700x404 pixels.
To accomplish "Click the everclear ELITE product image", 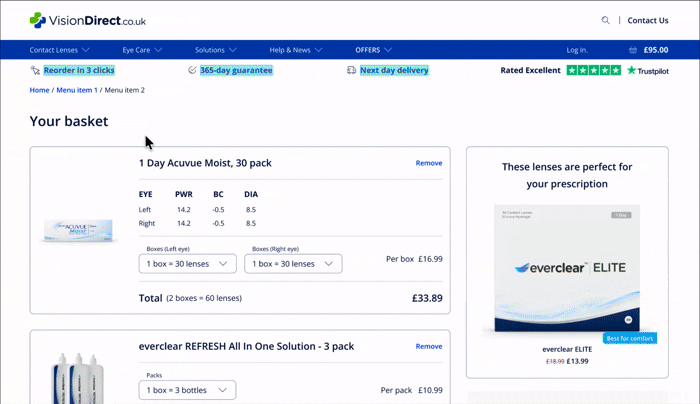I will [x=567, y=268].
